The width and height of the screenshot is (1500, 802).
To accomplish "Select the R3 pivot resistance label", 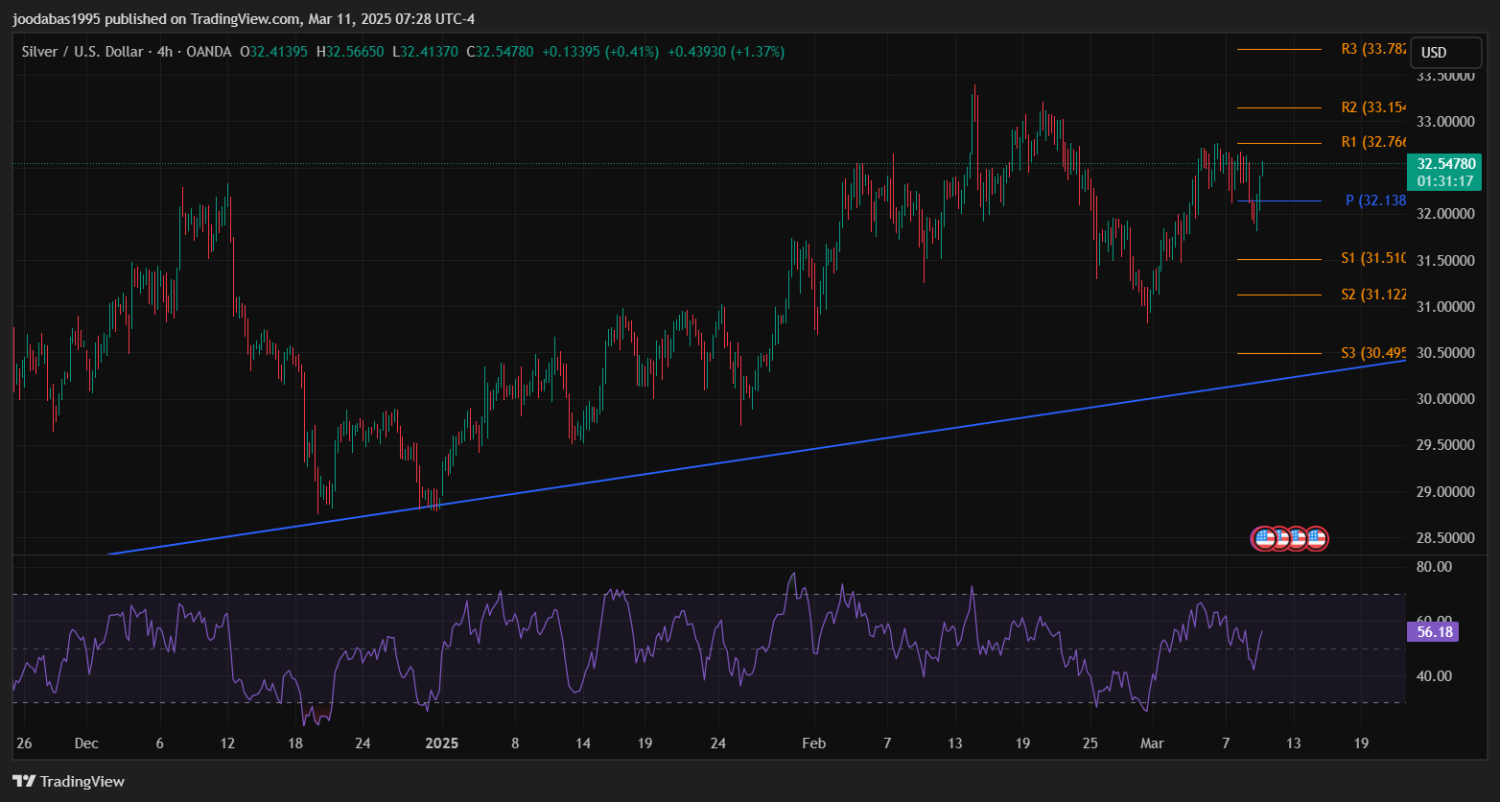I will 1374,49.
